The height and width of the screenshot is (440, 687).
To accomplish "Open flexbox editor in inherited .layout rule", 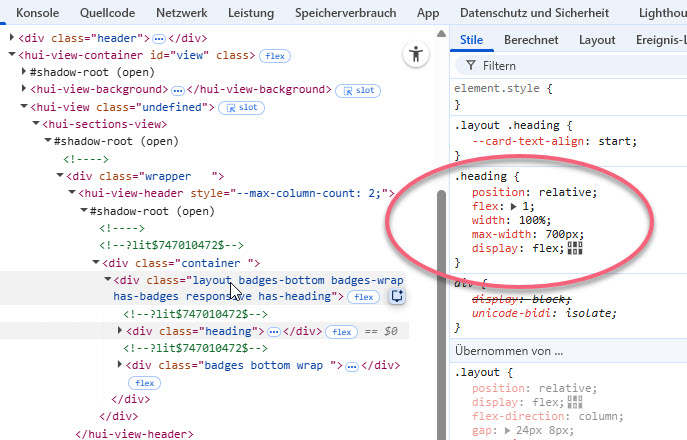I will pos(574,403).
